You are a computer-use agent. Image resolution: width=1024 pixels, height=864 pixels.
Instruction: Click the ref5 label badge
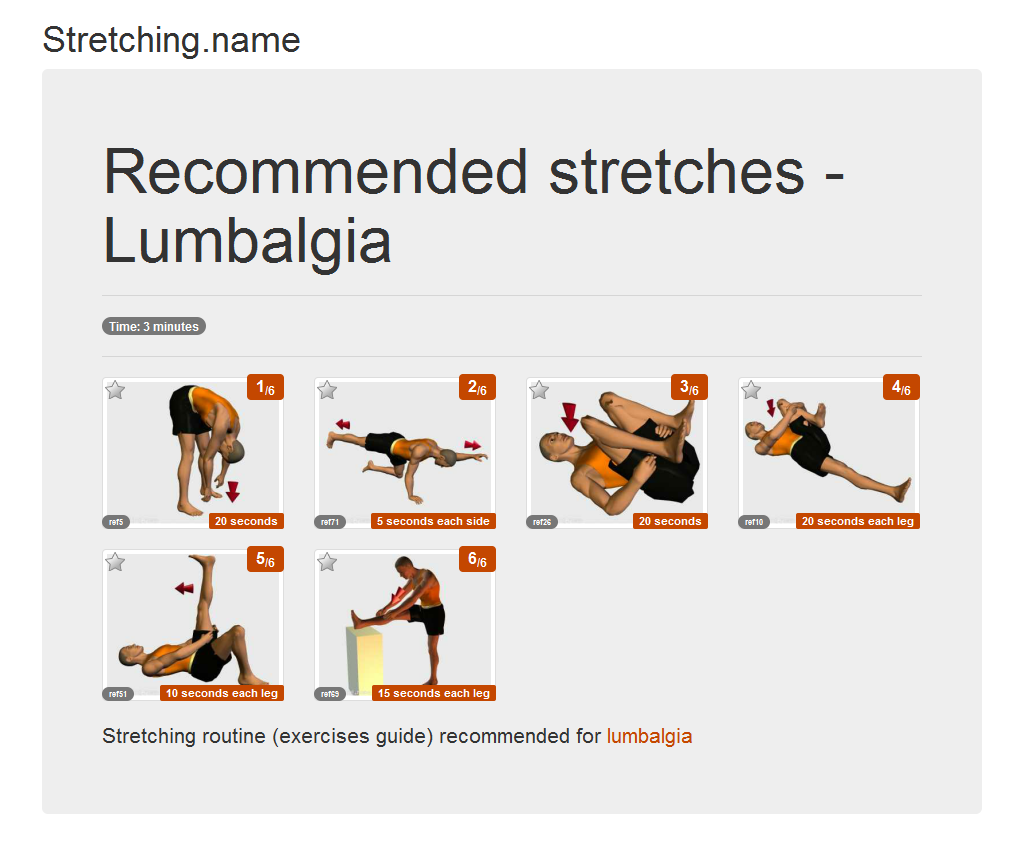point(116,522)
